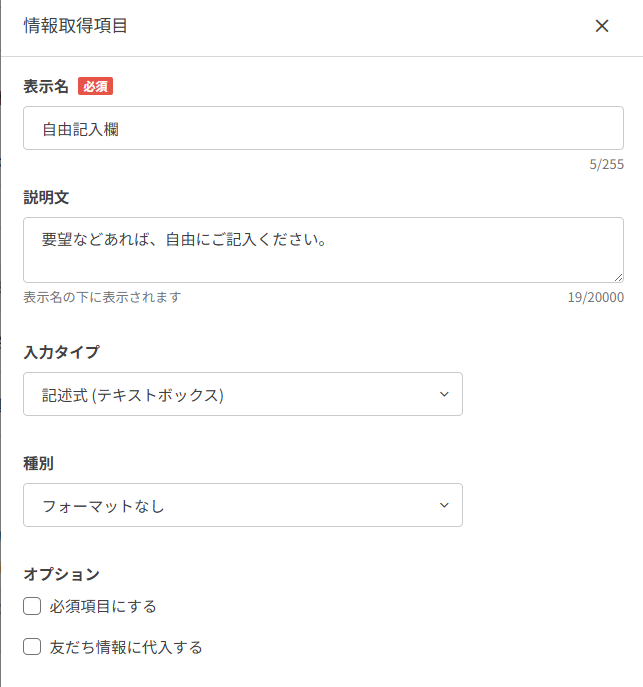The height and width of the screenshot is (687, 643).
Task: Click the 友だち情報に代入する label text
Action: tap(126, 647)
